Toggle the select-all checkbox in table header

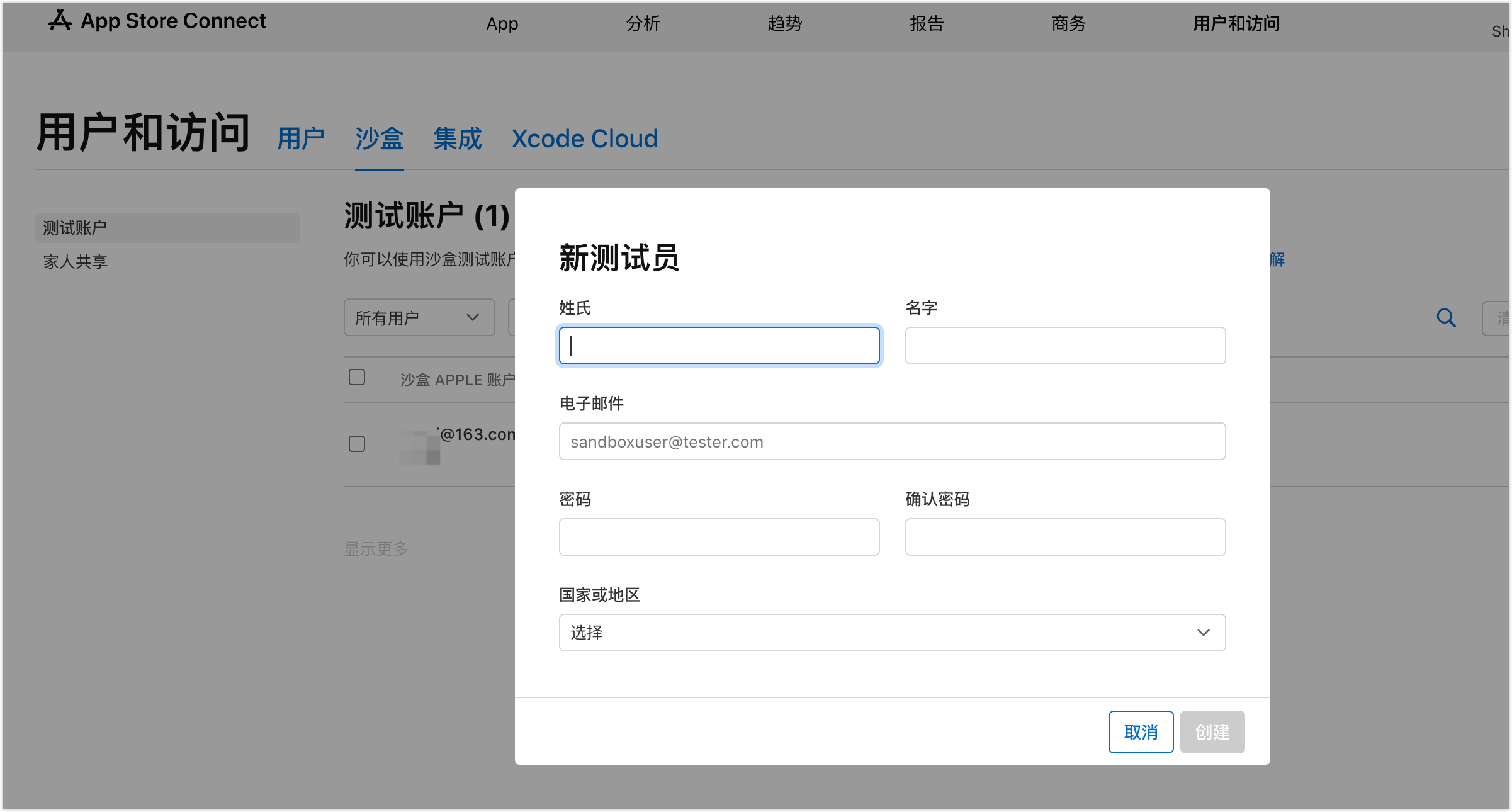pos(357,377)
